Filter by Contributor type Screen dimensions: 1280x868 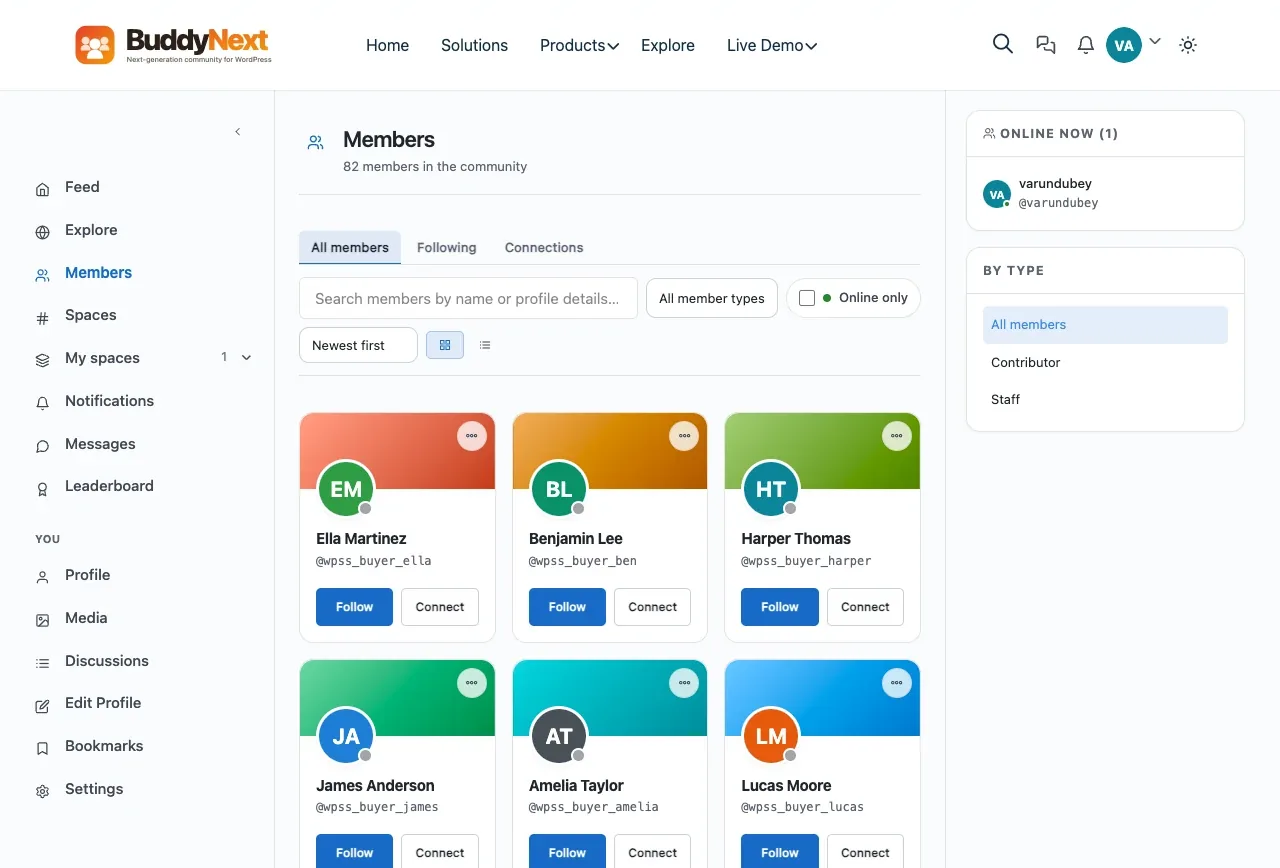[x=1105, y=363]
